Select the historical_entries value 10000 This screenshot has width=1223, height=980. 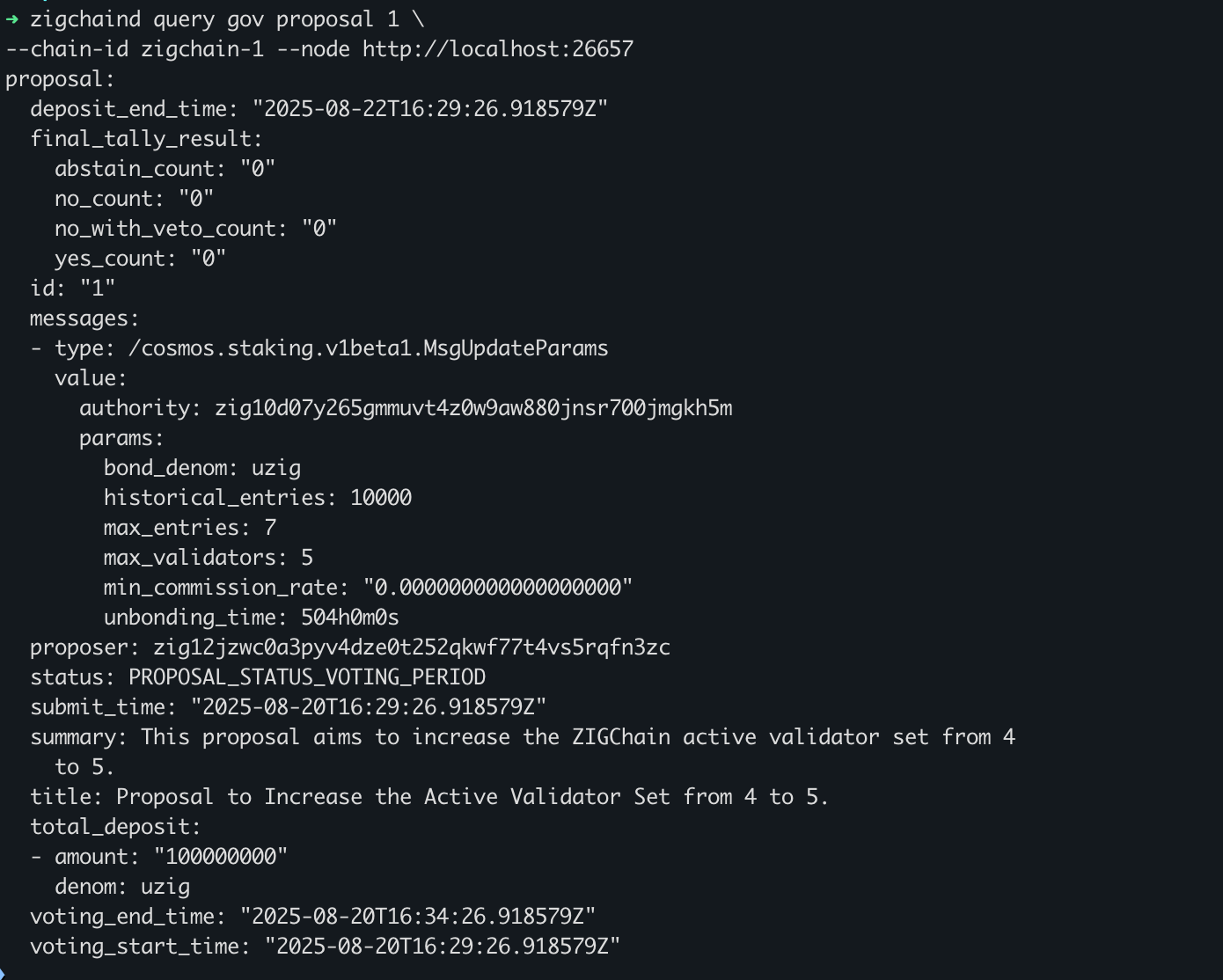[x=381, y=498]
